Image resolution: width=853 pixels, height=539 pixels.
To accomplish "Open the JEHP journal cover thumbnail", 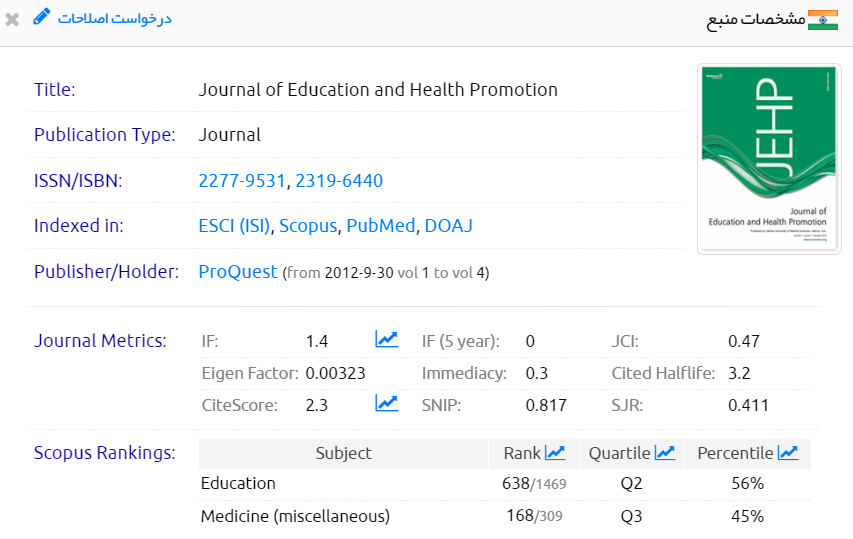I will 769,159.
